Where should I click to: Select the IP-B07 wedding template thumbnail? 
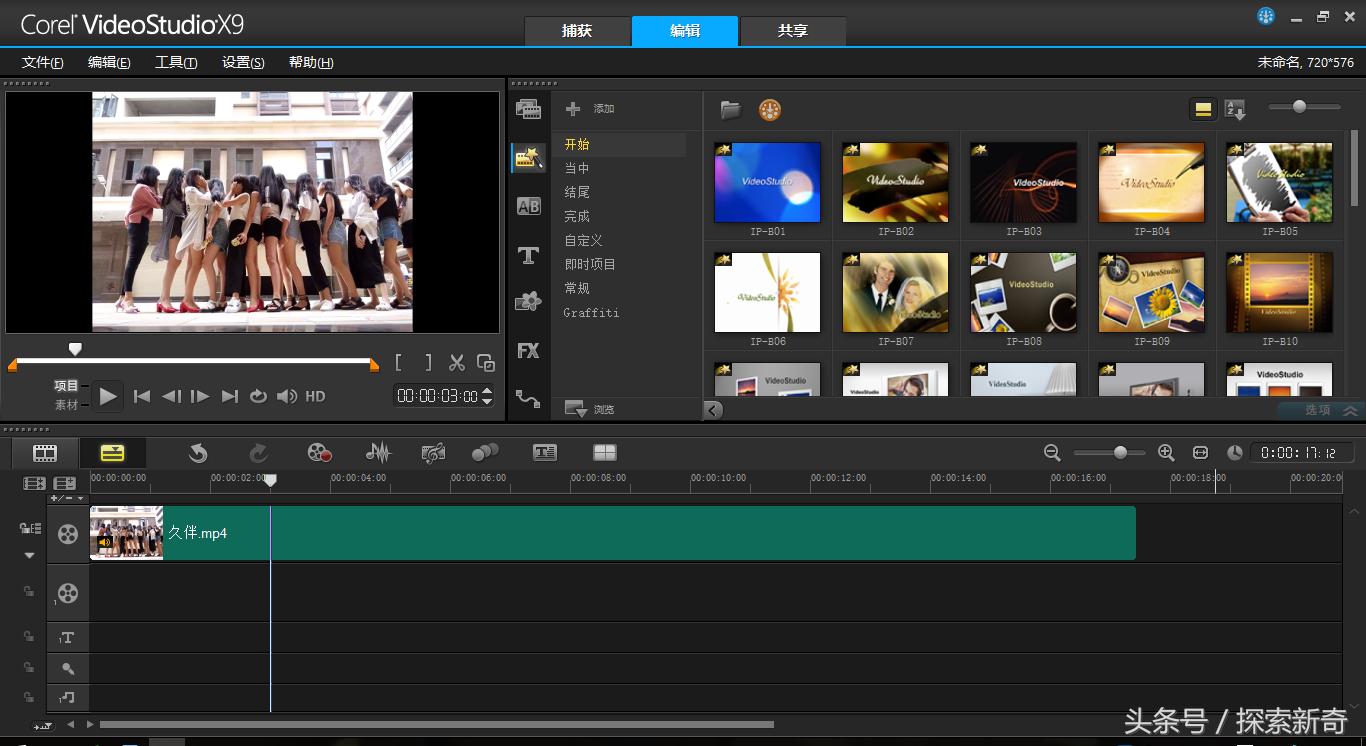click(x=895, y=292)
